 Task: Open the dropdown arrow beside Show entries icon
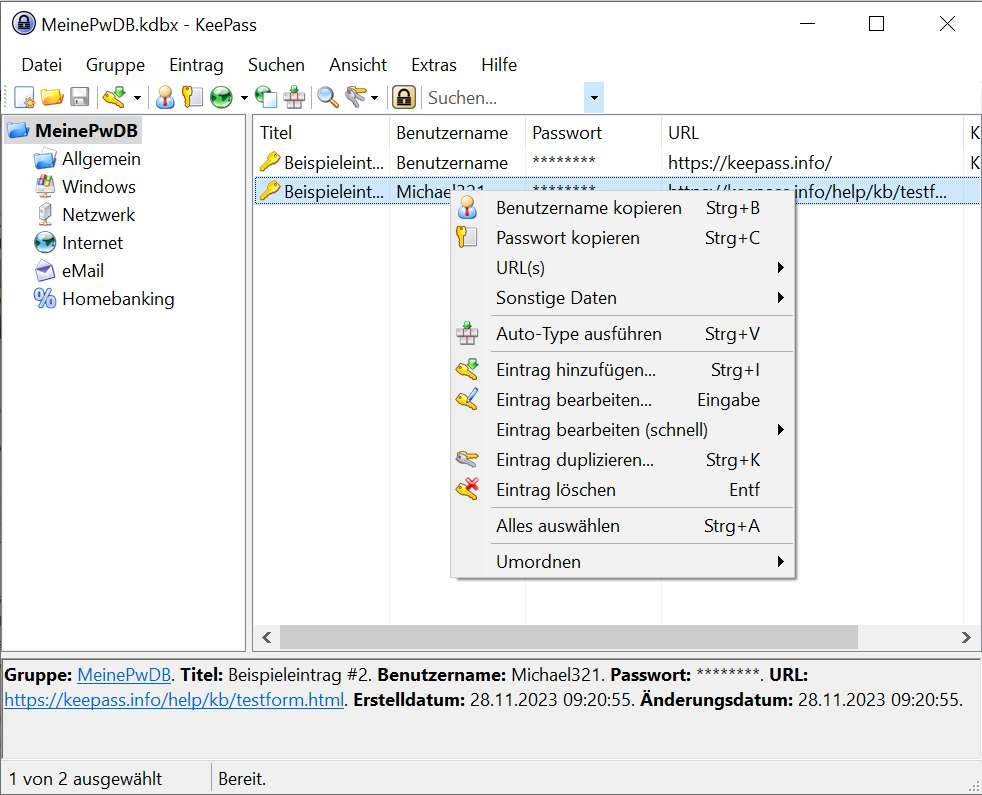(x=375, y=98)
